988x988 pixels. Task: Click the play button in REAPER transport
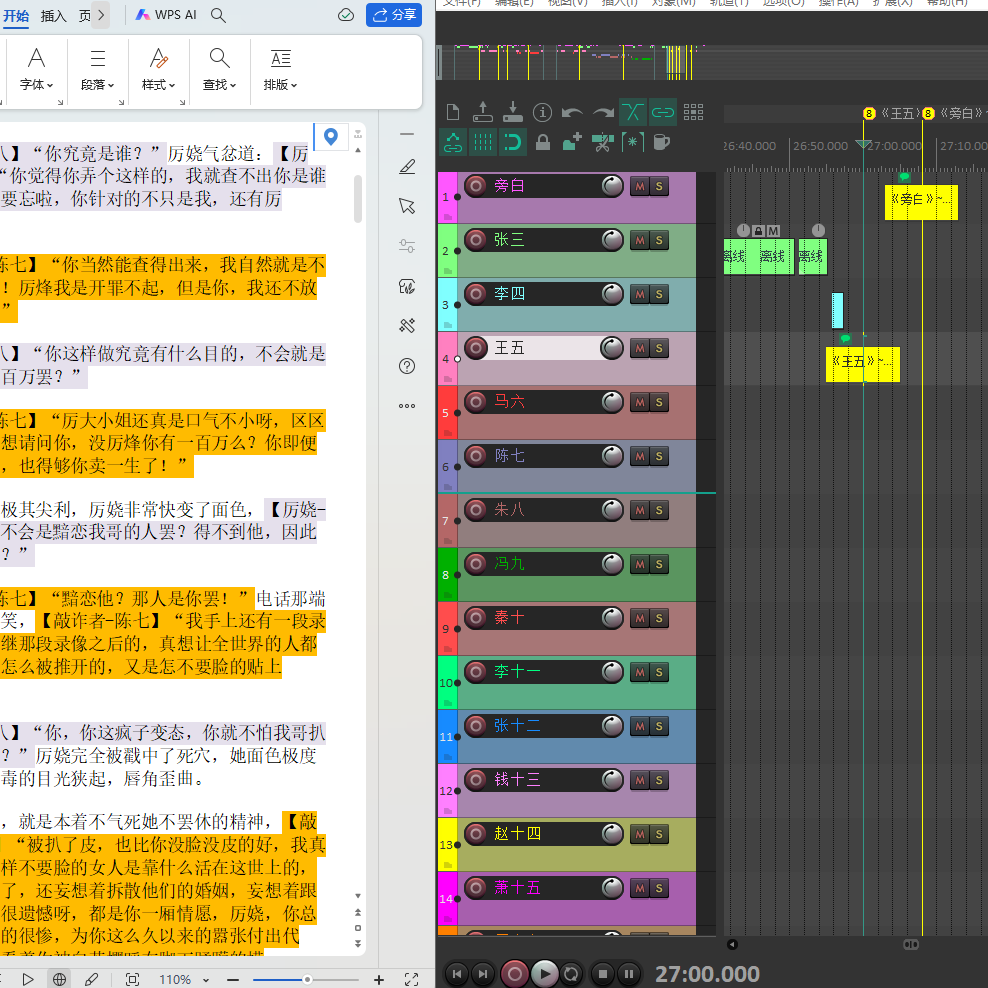pyautogui.click(x=545, y=974)
